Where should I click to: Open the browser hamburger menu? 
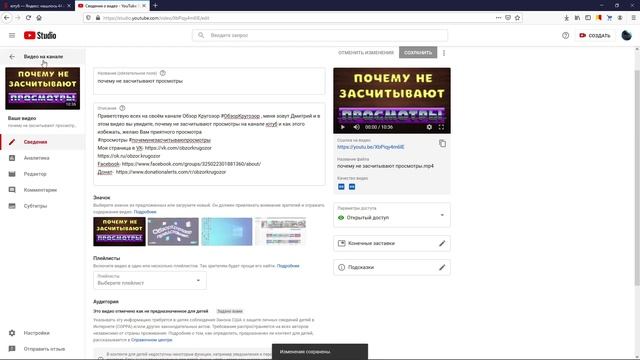coord(633,18)
